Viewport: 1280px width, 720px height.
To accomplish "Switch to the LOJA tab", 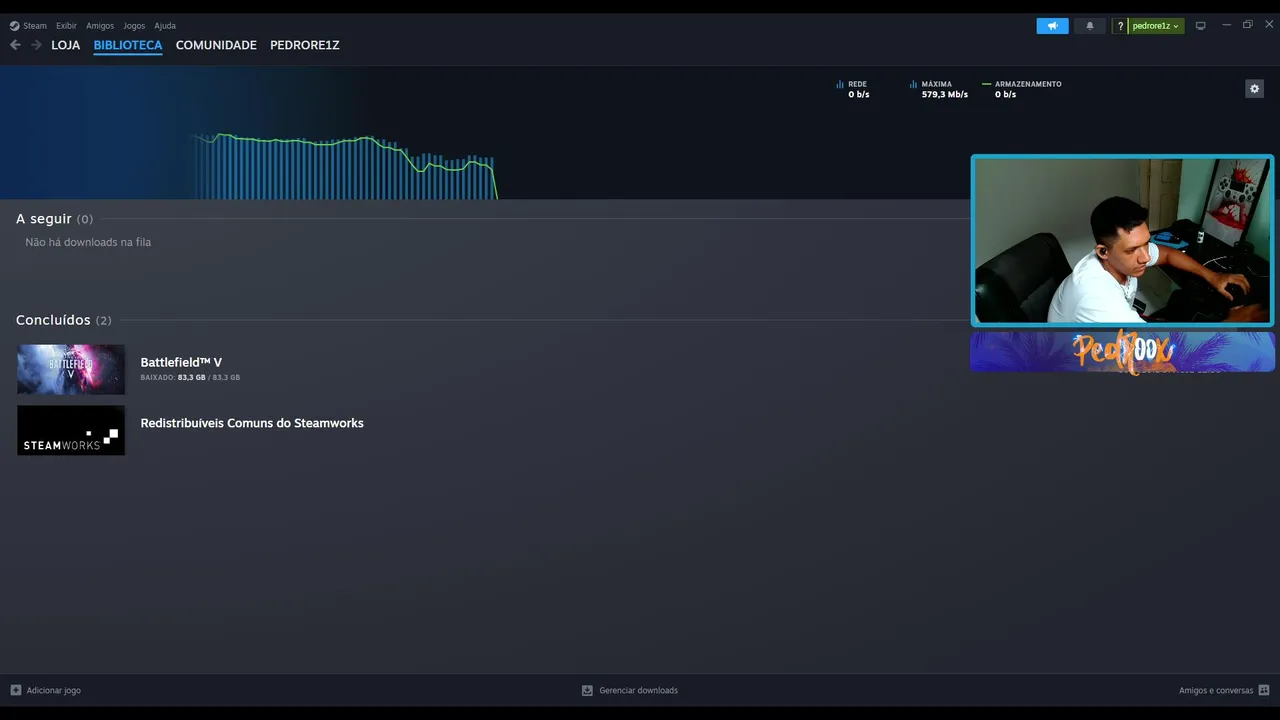I will coord(66,45).
